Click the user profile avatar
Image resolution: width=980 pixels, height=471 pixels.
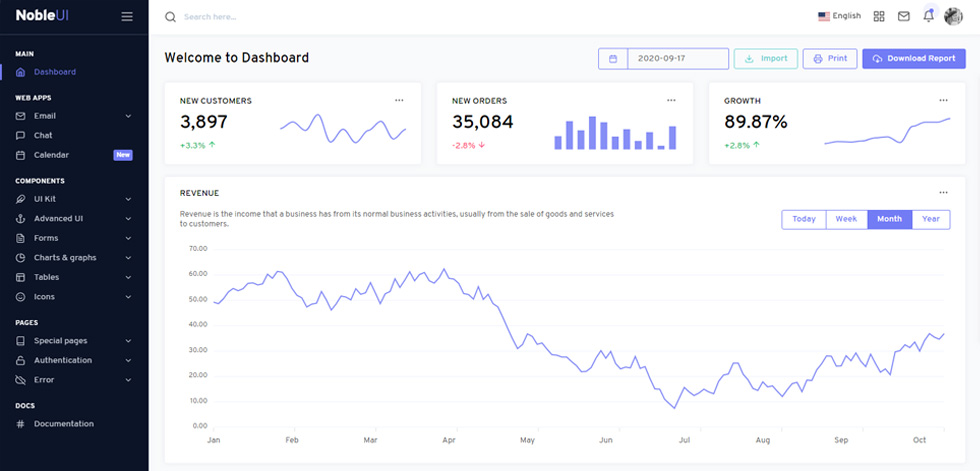pyautogui.click(x=953, y=16)
